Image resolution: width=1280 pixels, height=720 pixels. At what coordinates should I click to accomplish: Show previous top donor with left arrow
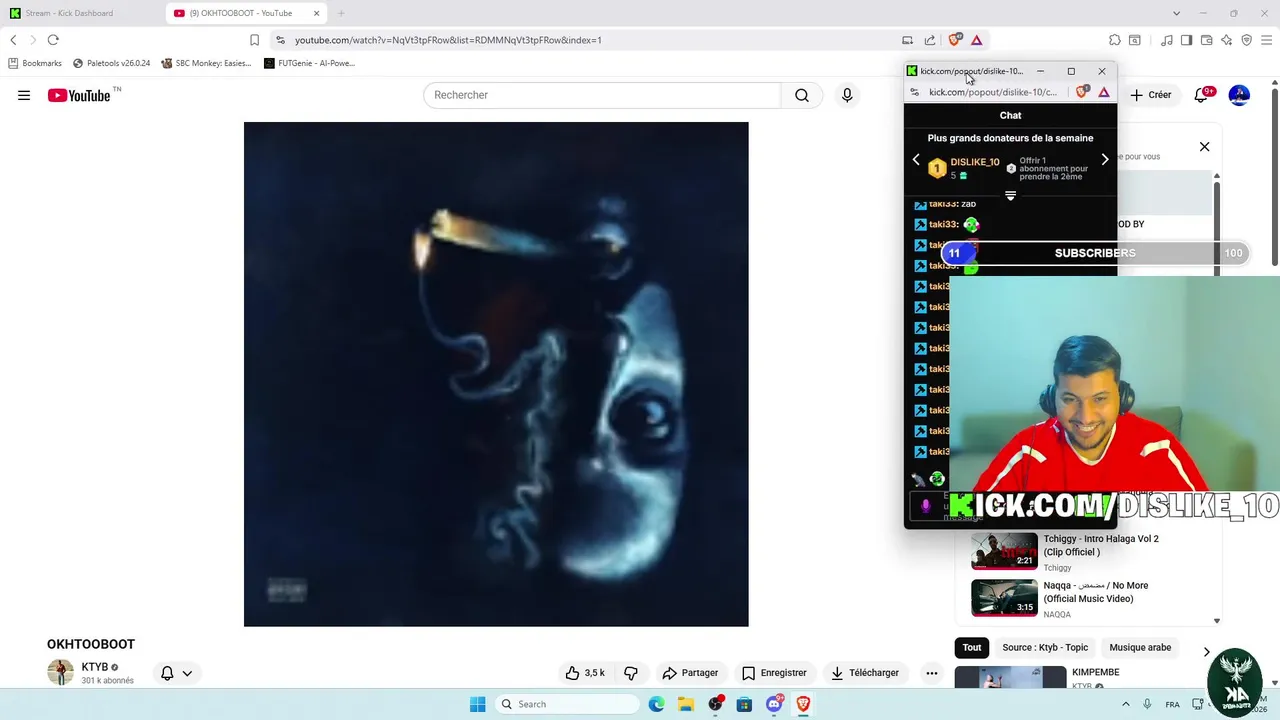coord(916,160)
